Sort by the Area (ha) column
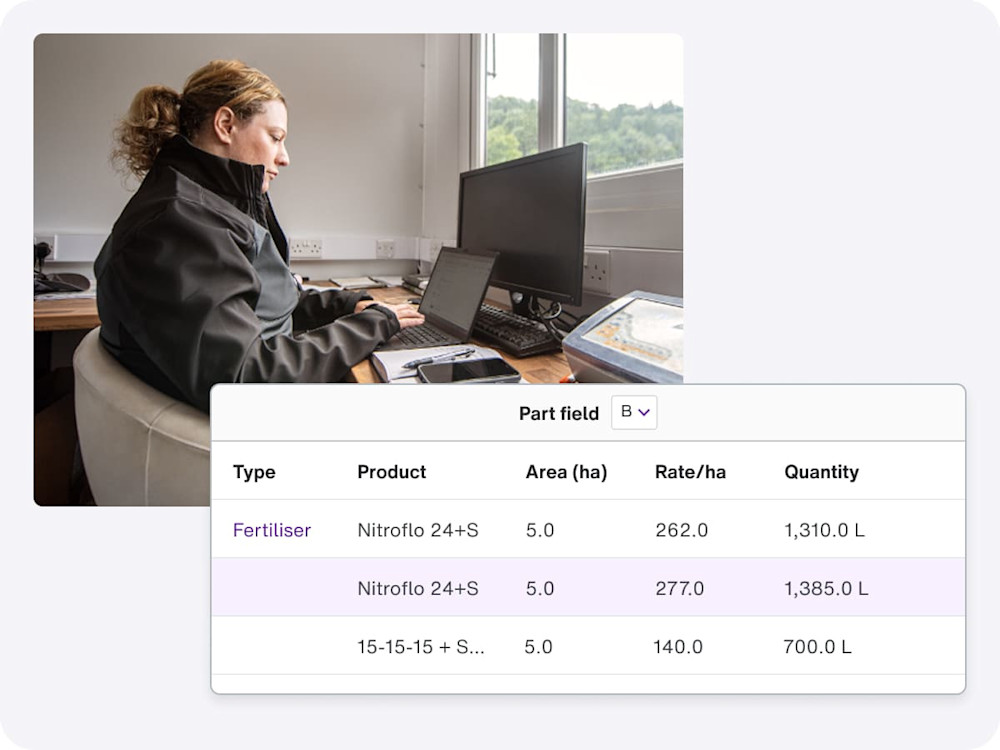 point(566,471)
